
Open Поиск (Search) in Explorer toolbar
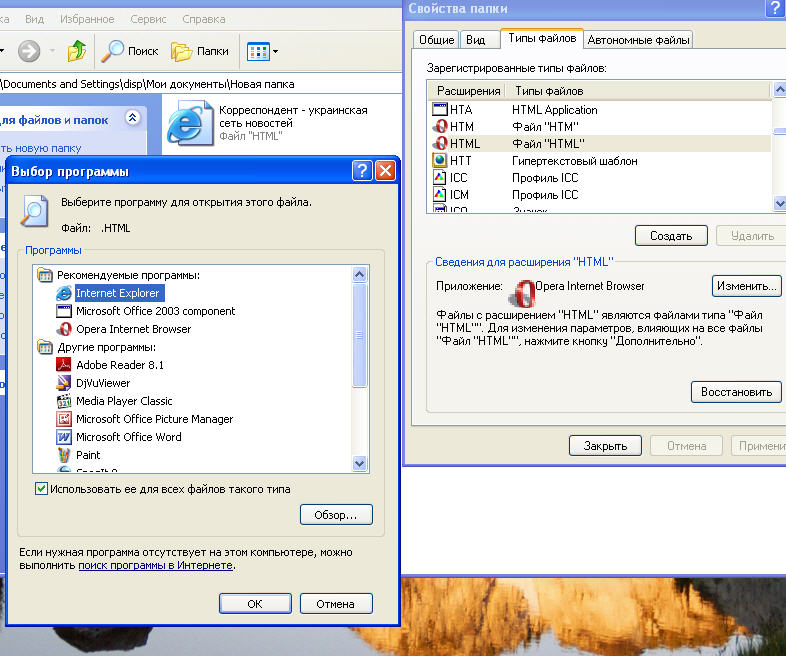pyautogui.click(x=129, y=51)
